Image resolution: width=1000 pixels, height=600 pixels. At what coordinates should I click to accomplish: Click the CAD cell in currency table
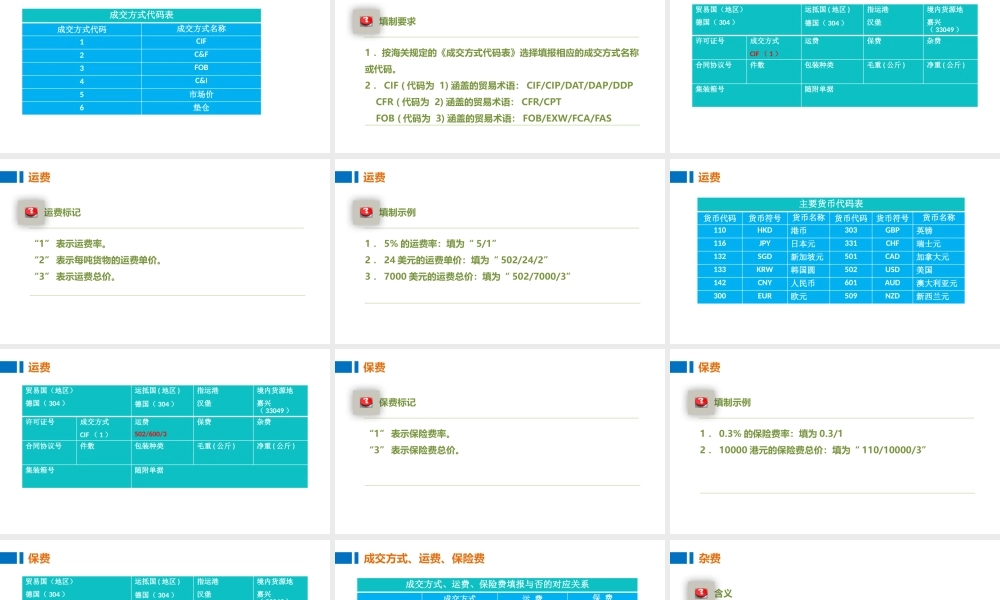point(892,257)
